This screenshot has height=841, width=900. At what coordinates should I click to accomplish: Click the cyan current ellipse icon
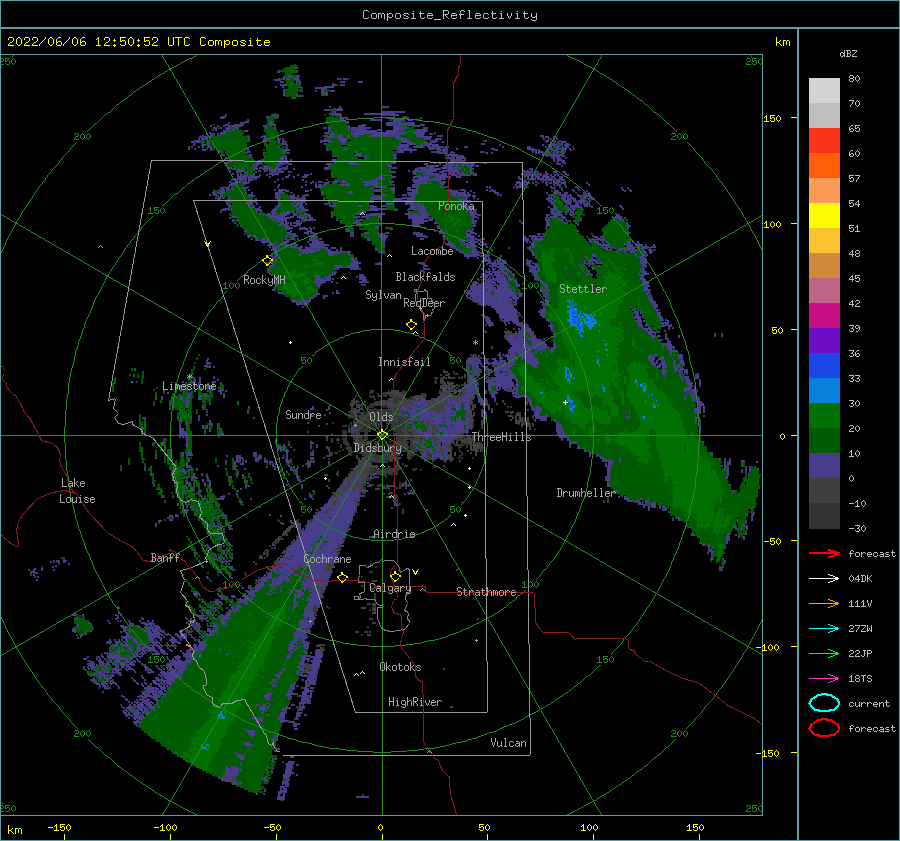tap(824, 703)
